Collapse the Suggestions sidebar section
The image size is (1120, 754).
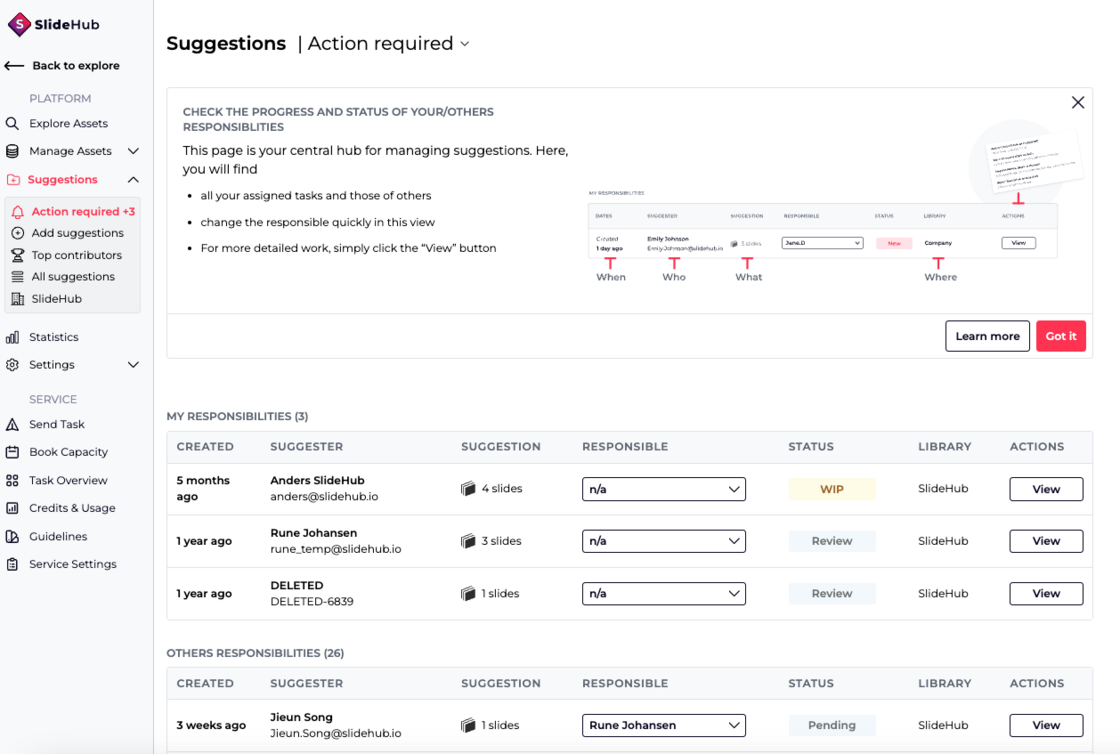[x=133, y=180]
